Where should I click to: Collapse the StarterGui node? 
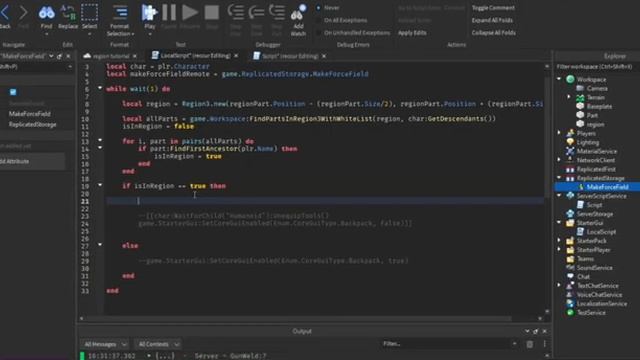click(x=559, y=222)
